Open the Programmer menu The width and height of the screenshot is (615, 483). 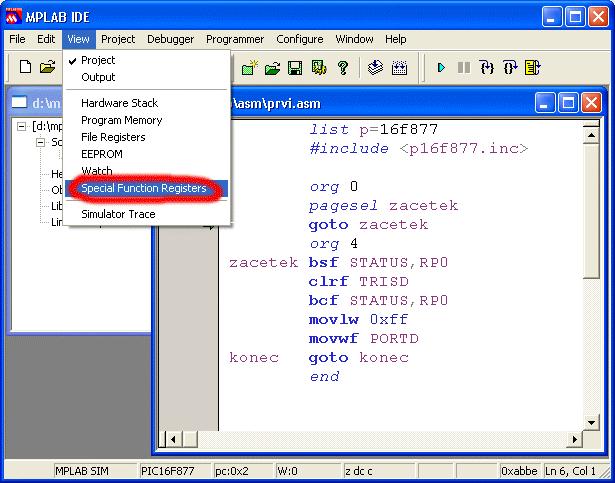(235, 39)
